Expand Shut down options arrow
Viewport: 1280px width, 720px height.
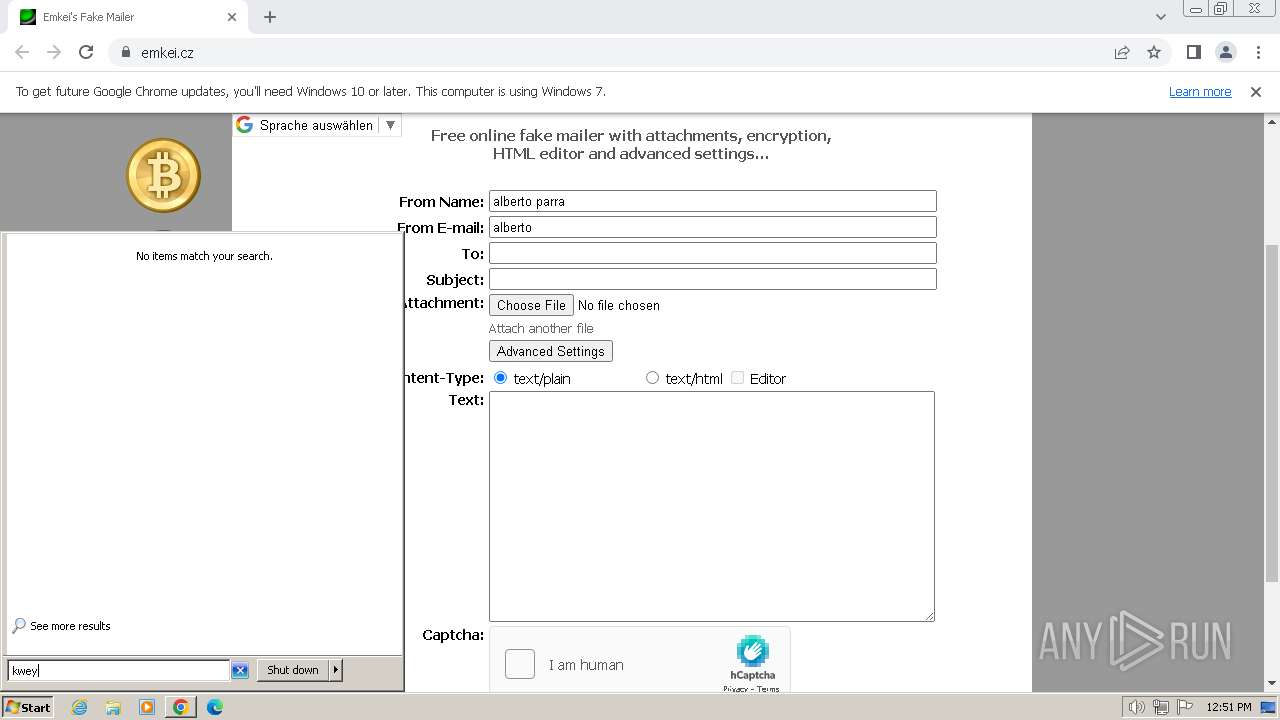(336, 670)
